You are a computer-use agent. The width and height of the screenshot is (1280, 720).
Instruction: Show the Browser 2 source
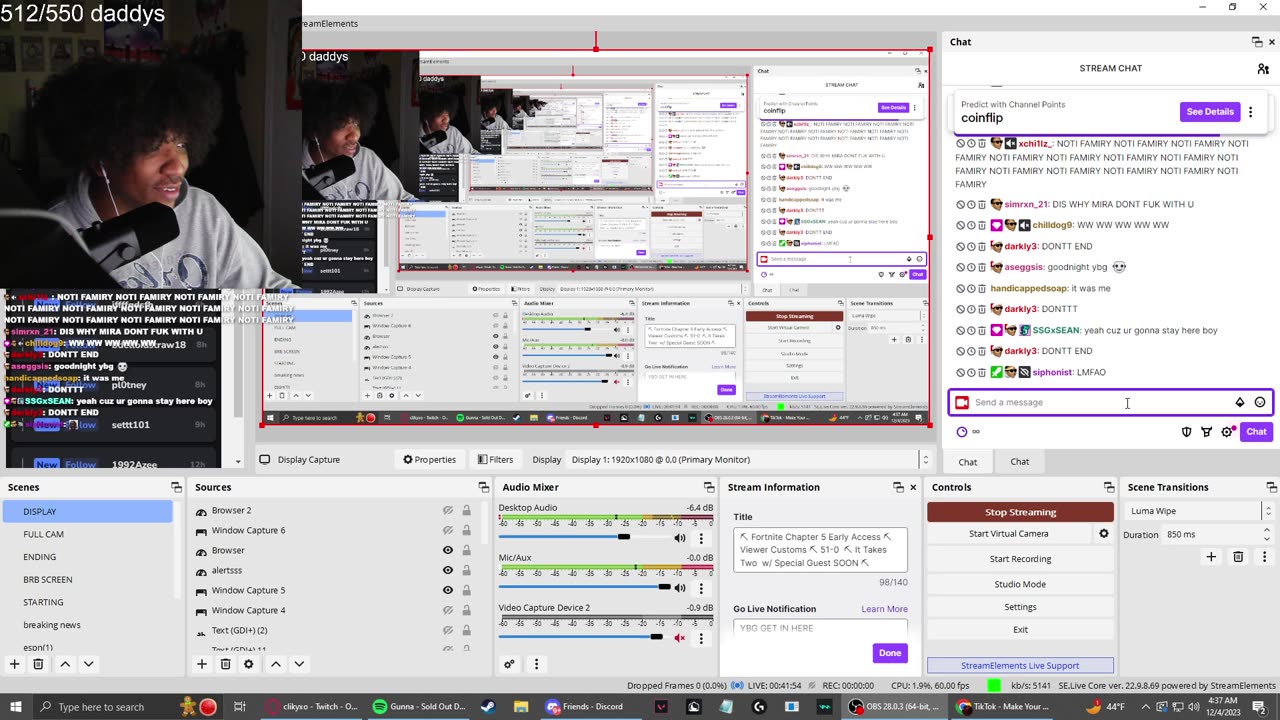[x=448, y=511]
